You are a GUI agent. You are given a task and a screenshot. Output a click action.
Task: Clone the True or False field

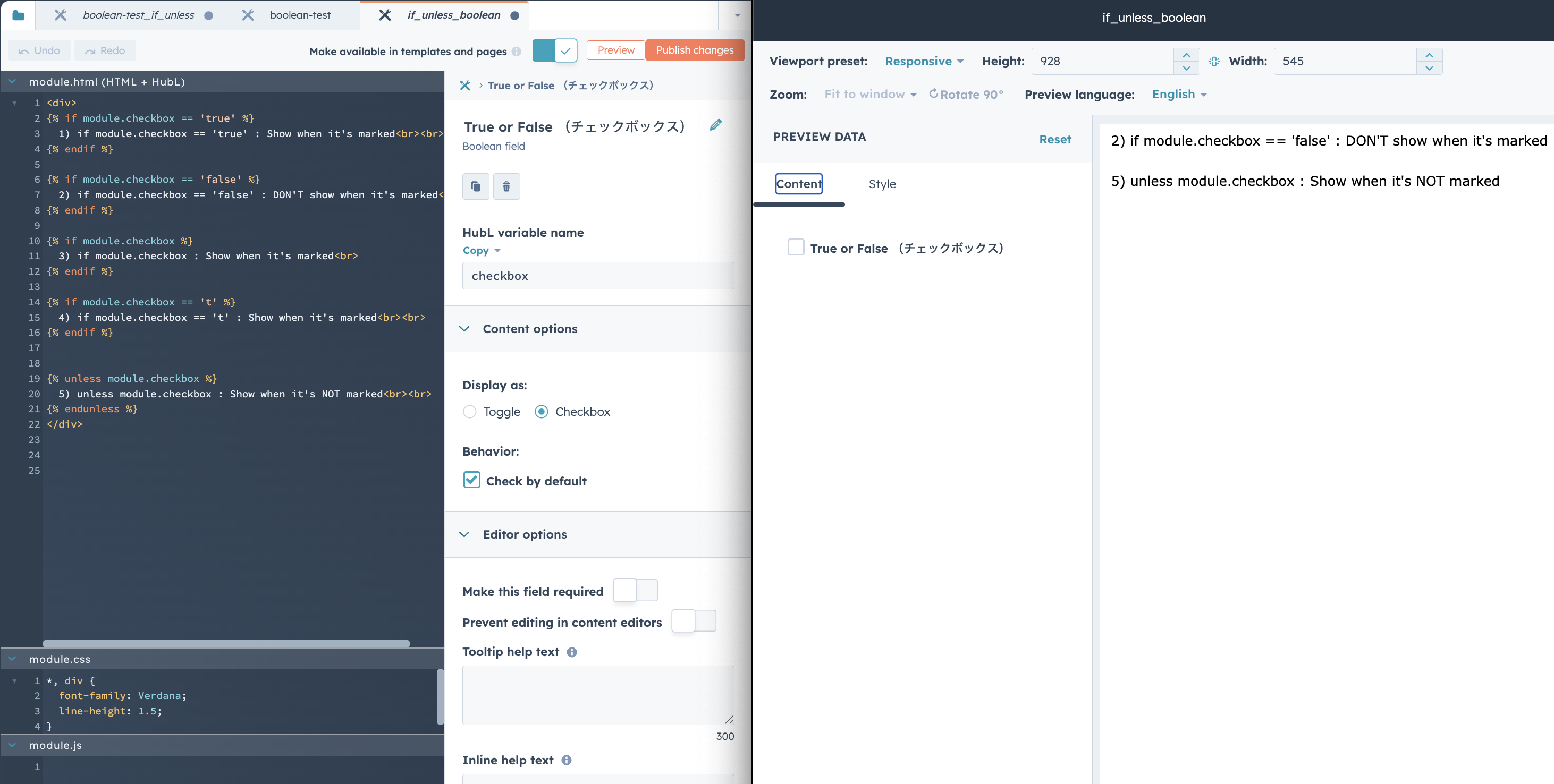476,186
